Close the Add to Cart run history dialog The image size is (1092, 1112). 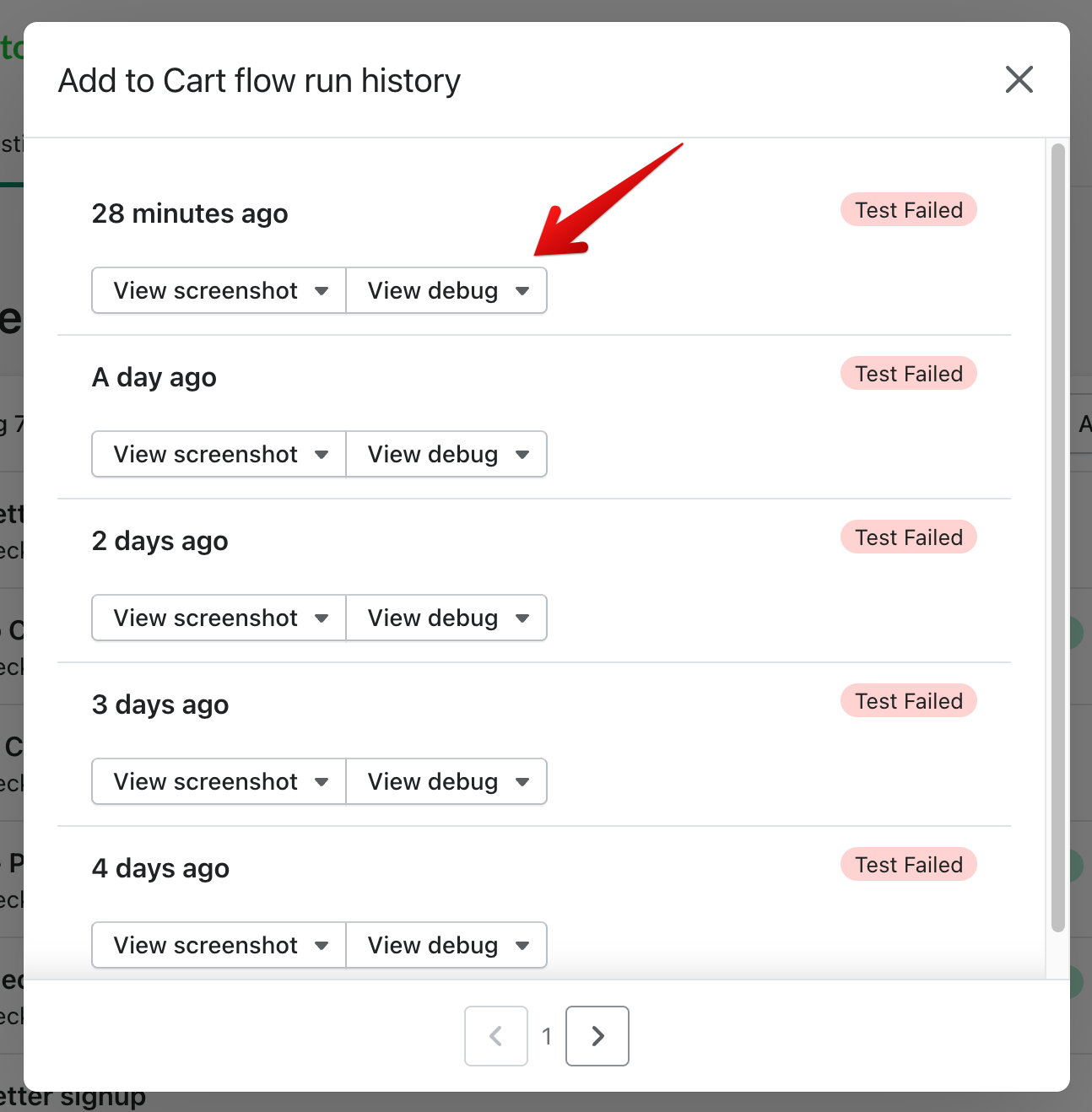pyautogui.click(x=1019, y=80)
